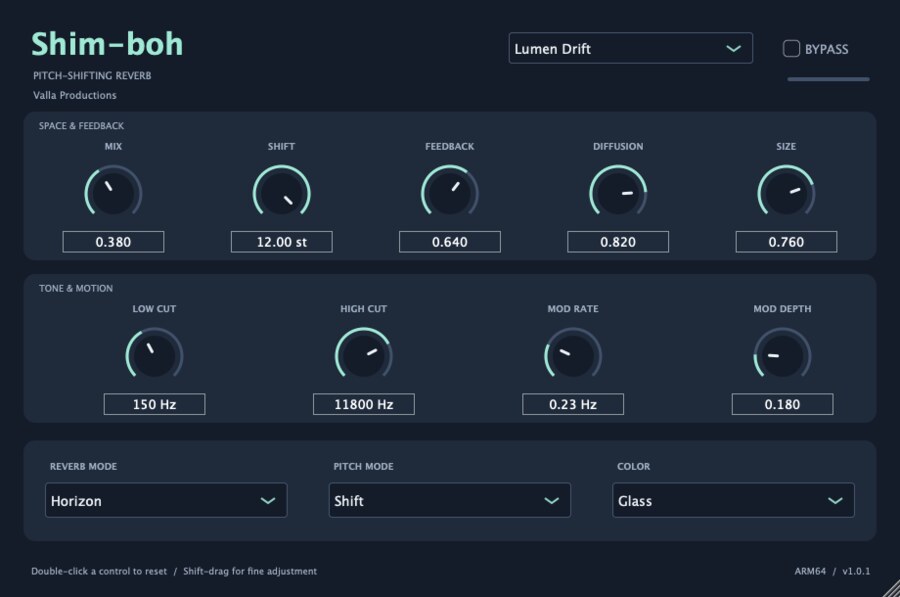Click the PITCH MODE label

tap(363, 466)
